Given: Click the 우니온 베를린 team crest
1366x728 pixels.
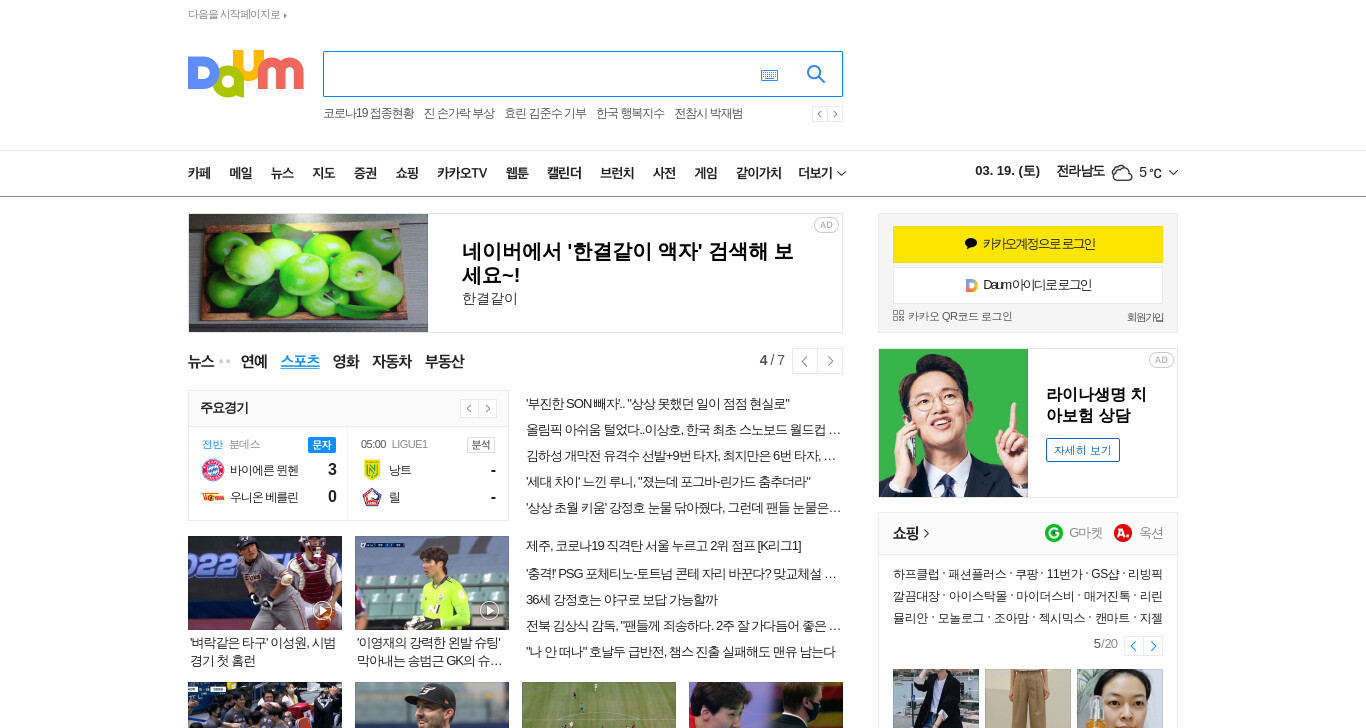Looking at the screenshot, I should click(x=213, y=497).
